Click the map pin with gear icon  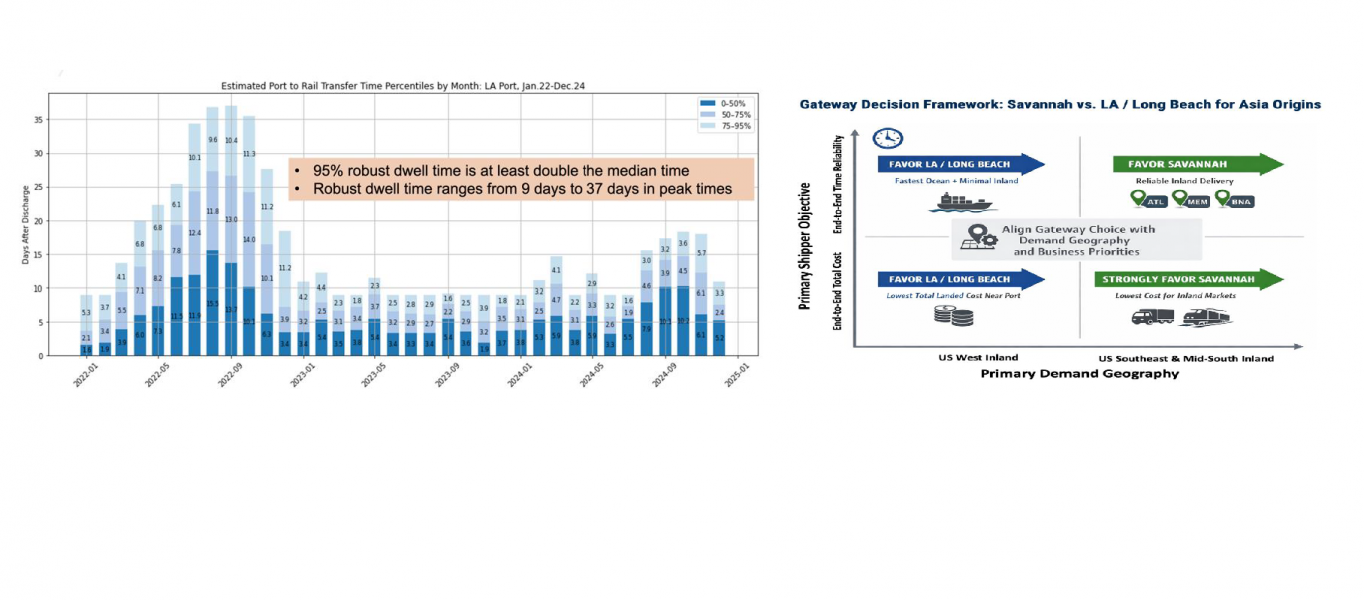click(978, 238)
